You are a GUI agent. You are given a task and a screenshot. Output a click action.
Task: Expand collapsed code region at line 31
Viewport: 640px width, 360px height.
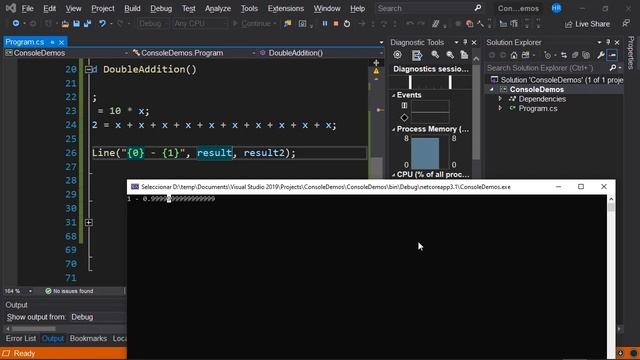click(x=89, y=222)
